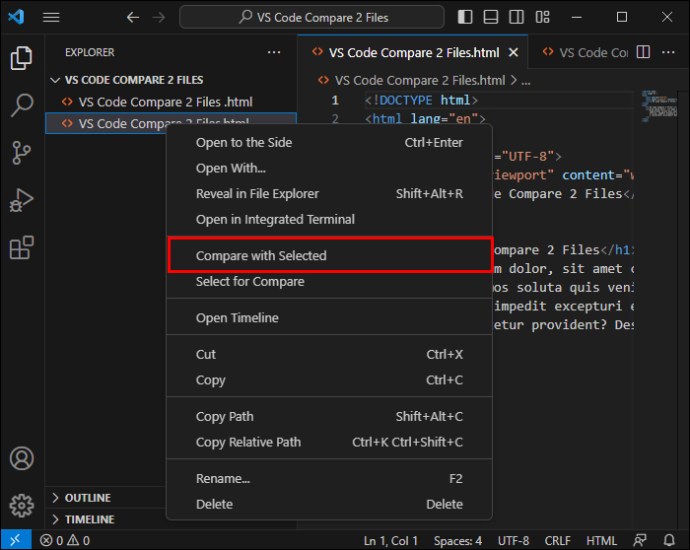690x550 pixels.
Task: Expand the Outline section
Action: click(x=87, y=498)
